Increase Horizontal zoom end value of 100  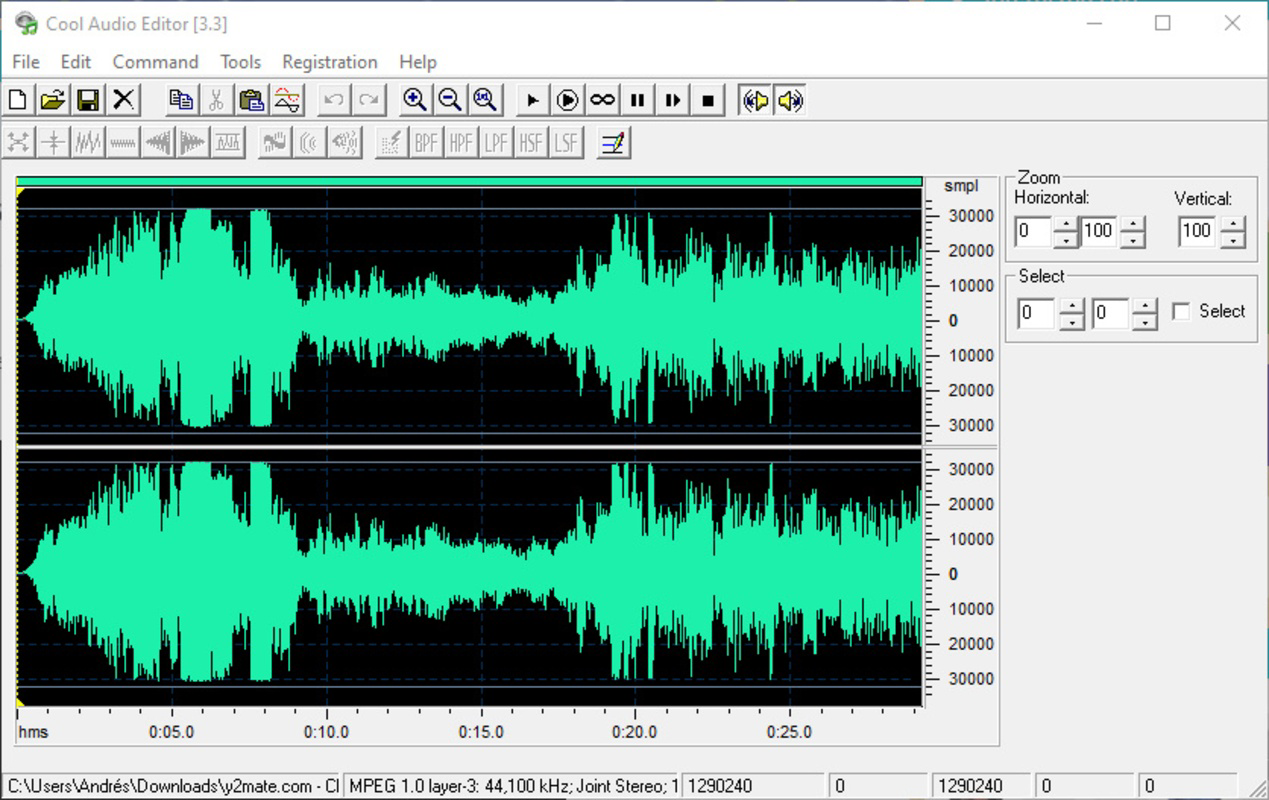[x=1133, y=224]
